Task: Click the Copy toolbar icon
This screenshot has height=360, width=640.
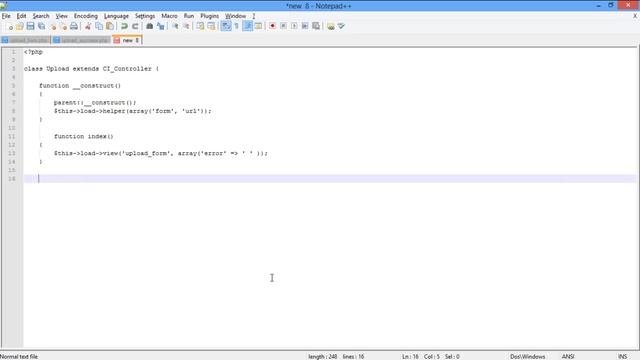Action: coord(99,26)
